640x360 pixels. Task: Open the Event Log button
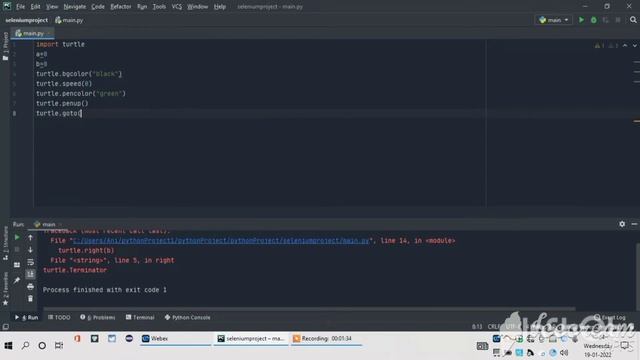pos(610,317)
